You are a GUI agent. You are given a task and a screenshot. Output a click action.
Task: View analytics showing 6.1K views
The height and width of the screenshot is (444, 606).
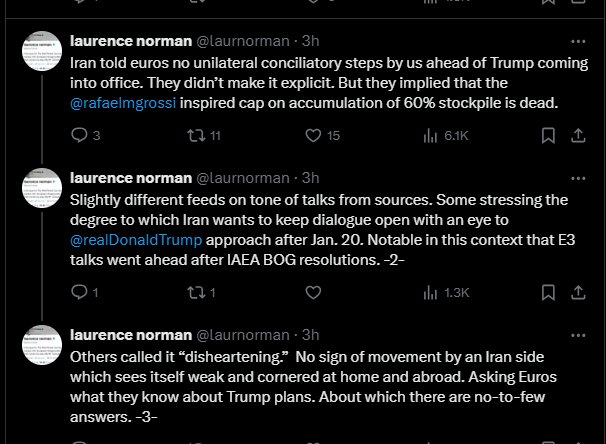431,135
